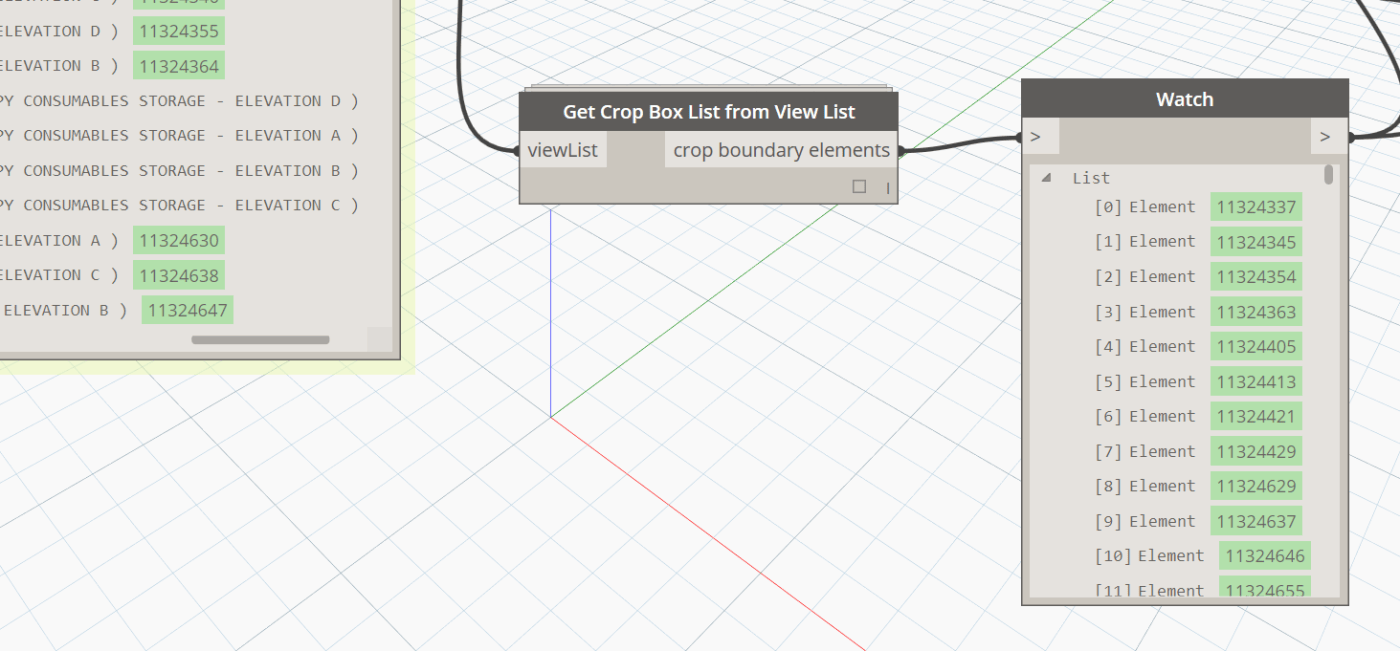Click element ID 11324630 in left list
Image resolution: width=1400 pixels, height=651 pixels.
tap(179, 240)
